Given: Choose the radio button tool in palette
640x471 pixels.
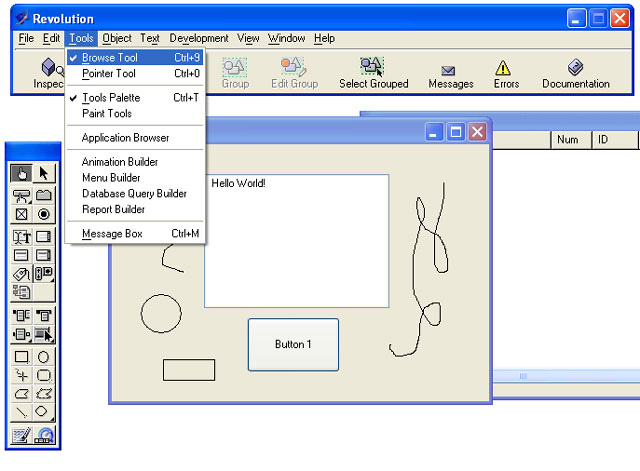Looking at the screenshot, I should pyautogui.click(x=44, y=214).
